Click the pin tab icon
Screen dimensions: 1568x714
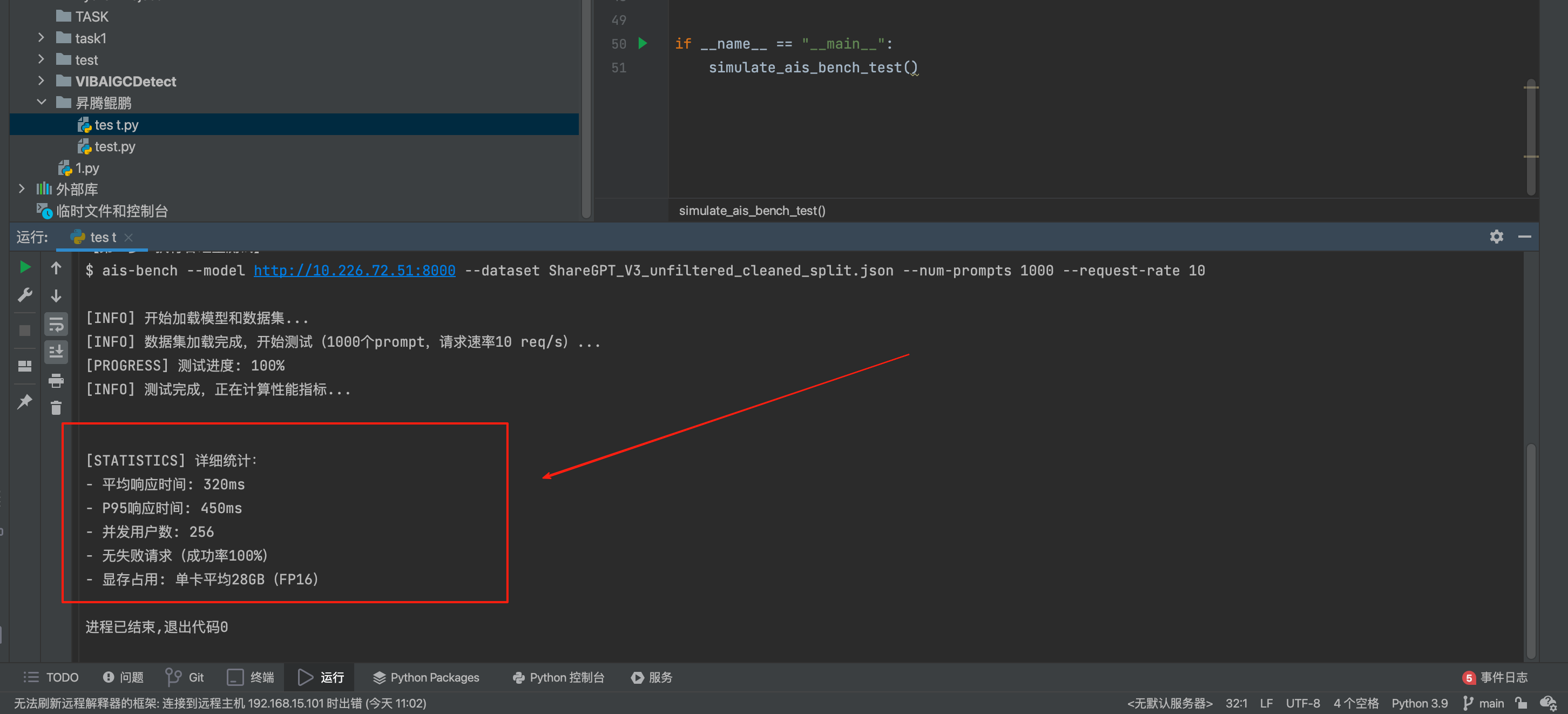pos(25,401)
